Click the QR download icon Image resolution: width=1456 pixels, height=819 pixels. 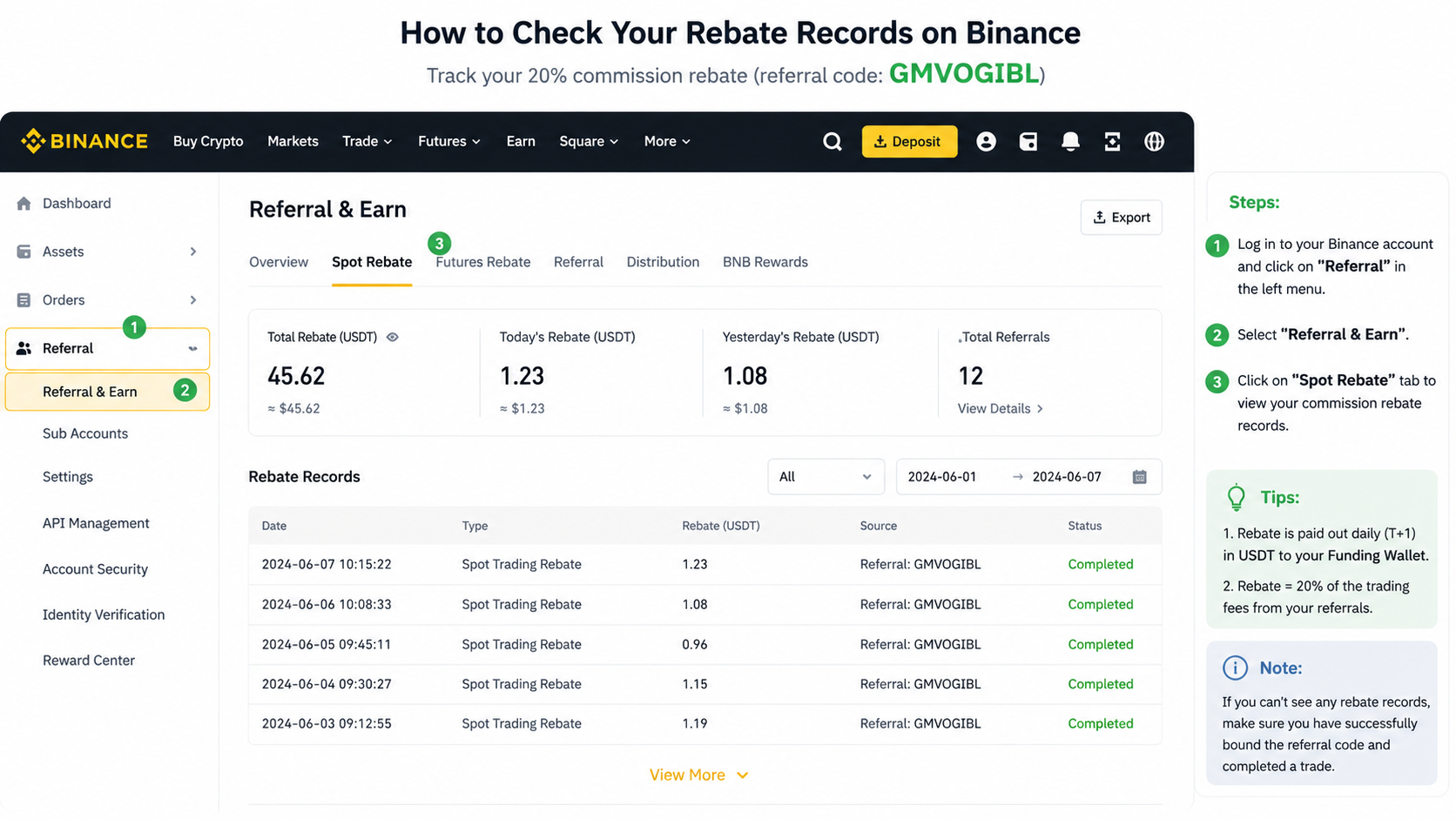click(x=1112, y=141)
